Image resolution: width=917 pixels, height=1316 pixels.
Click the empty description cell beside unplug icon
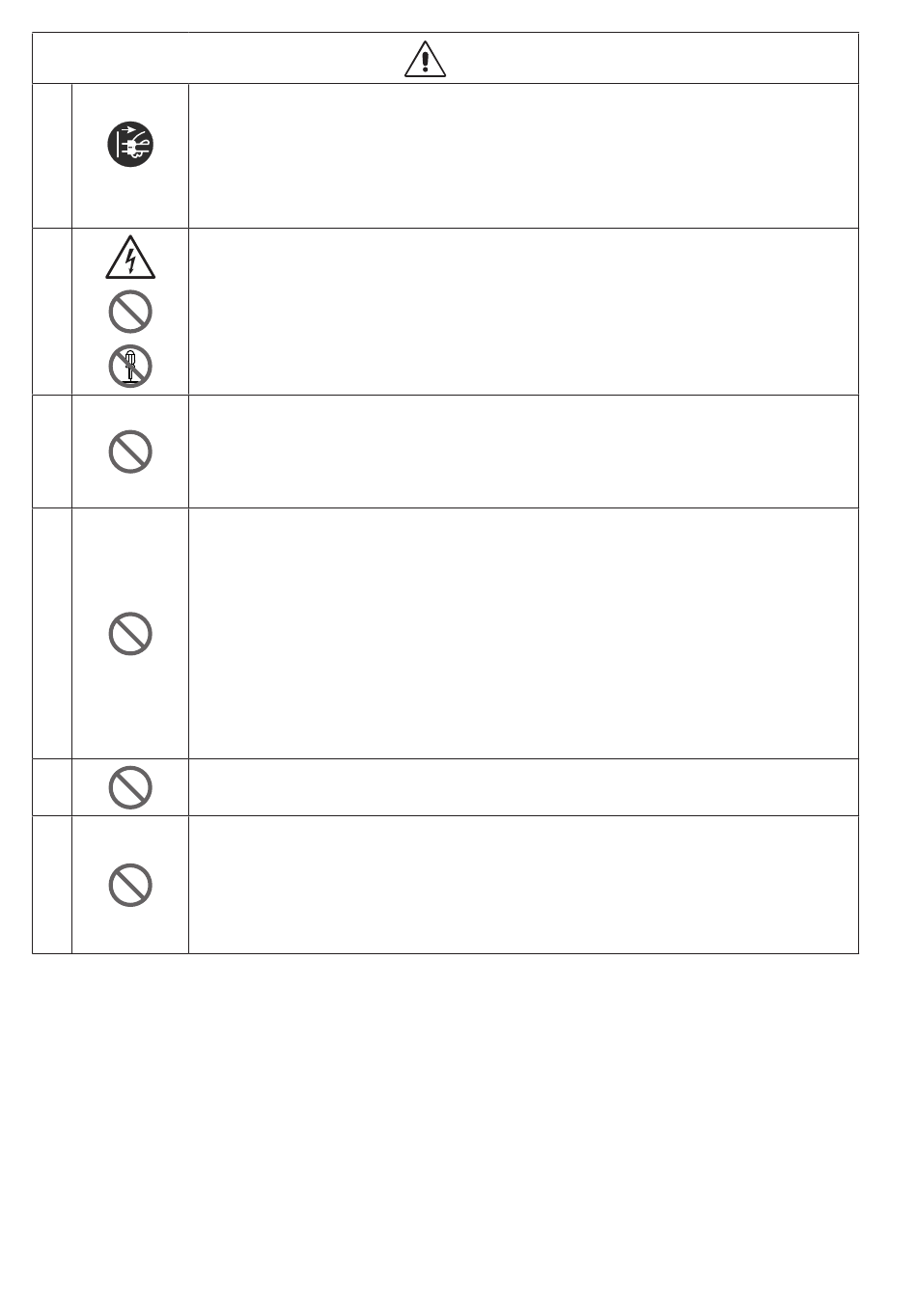click(523, 156)
